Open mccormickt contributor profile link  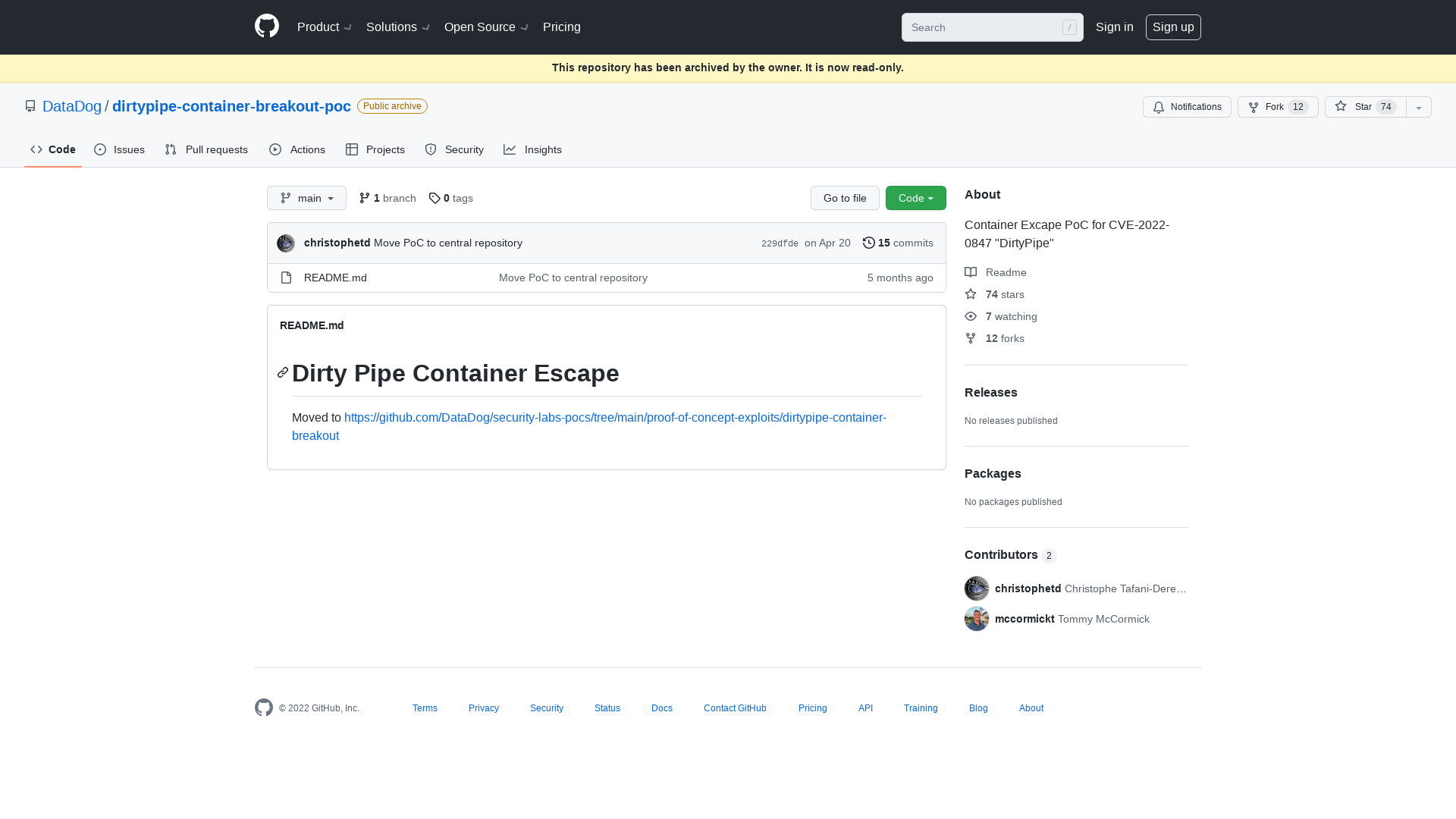1025,619
